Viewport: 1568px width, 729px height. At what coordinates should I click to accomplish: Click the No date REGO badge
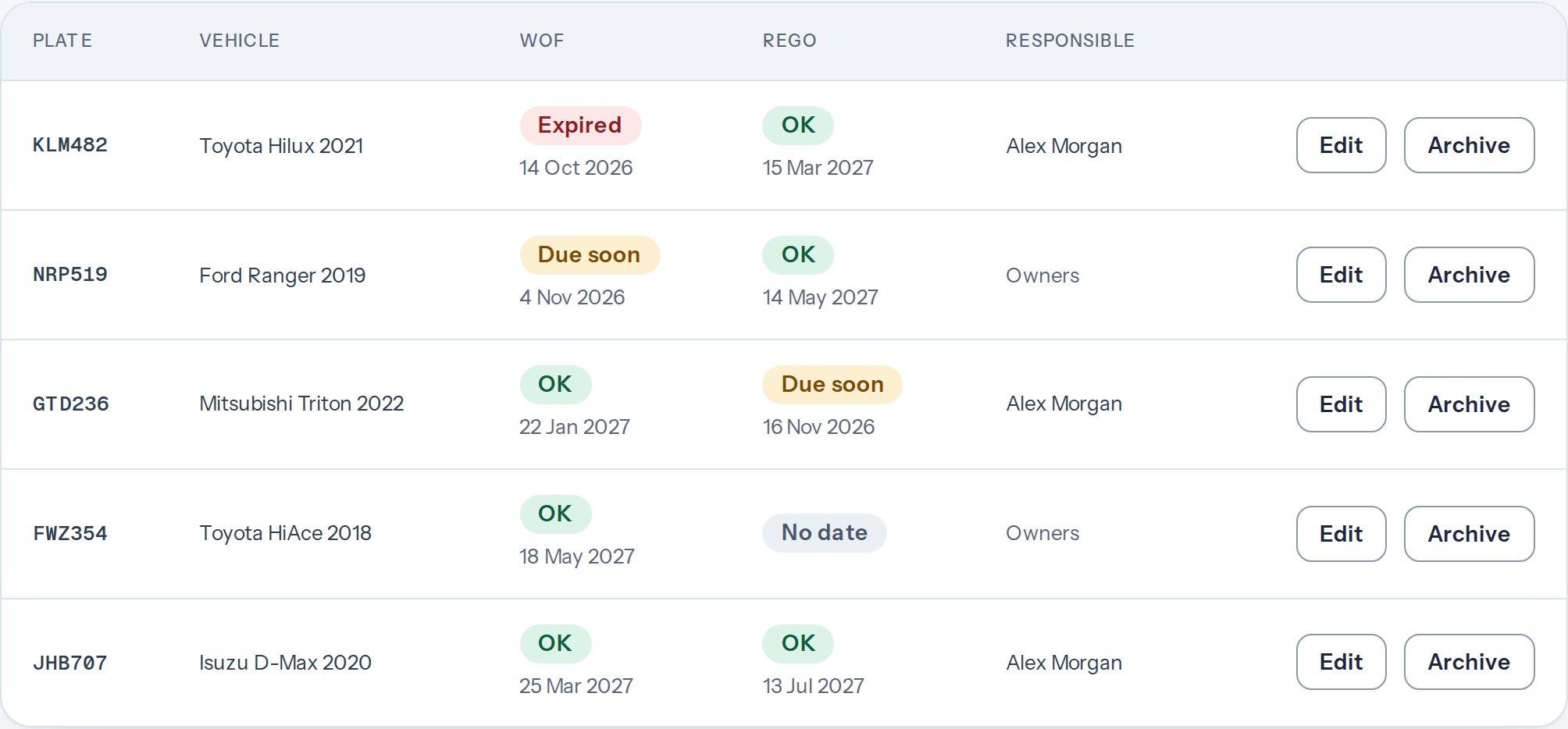point(825,533)
